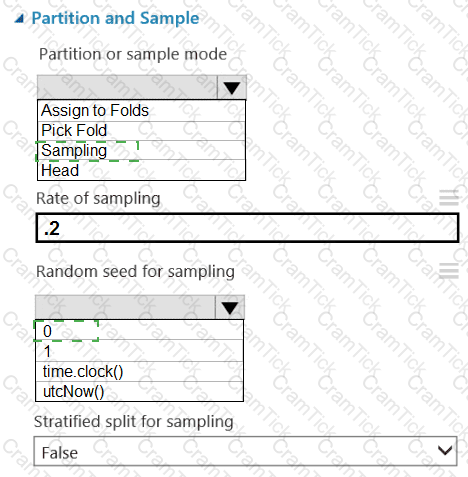Click the False value in Stratified split
Screen dimensions: 468x477
[x=60, y=453]
